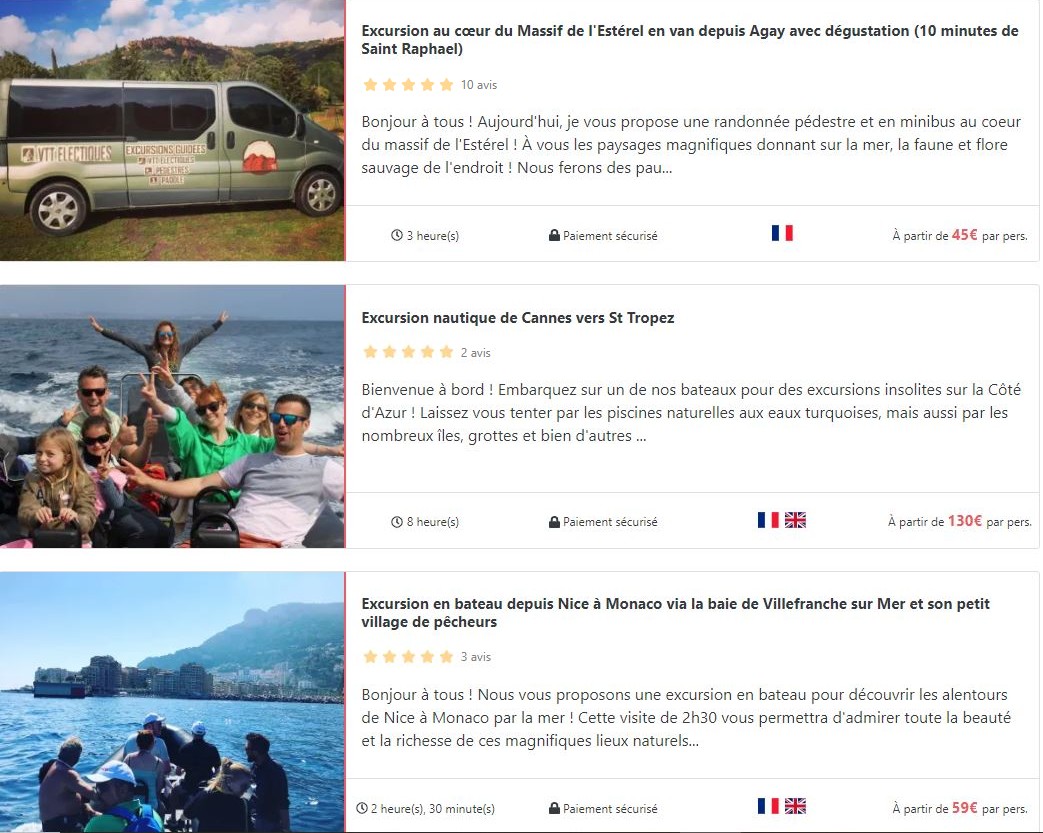
Task: Click the star rating with 10 avis
Action: (x=408, y=85)
